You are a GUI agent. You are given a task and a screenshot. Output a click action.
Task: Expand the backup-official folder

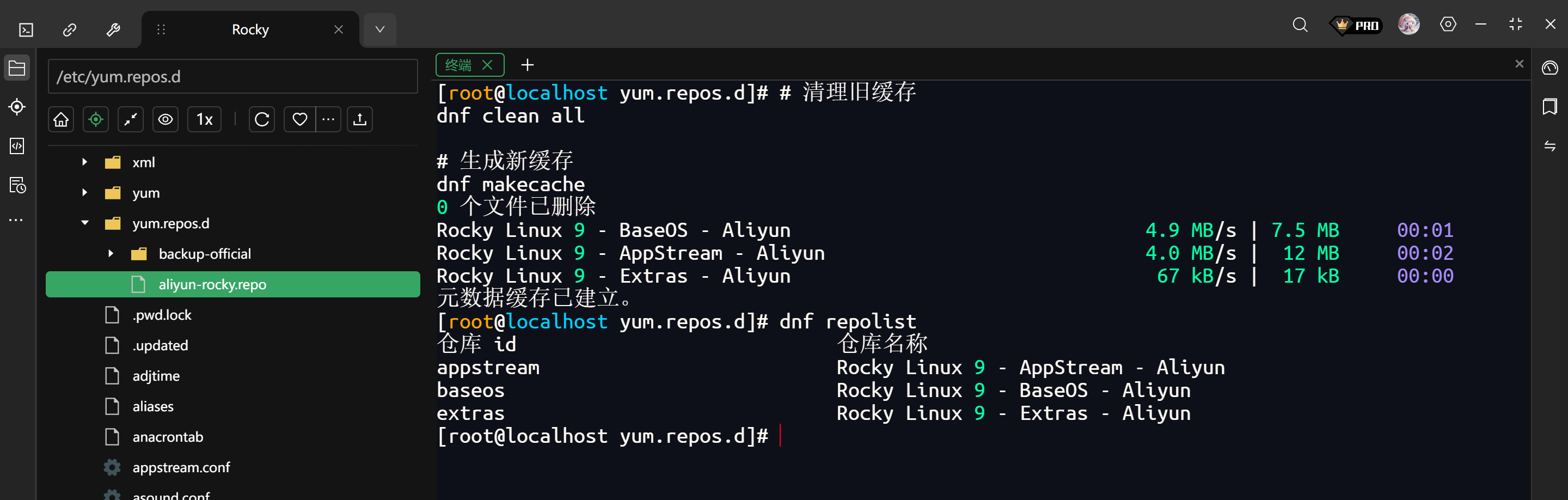(111, 253)
